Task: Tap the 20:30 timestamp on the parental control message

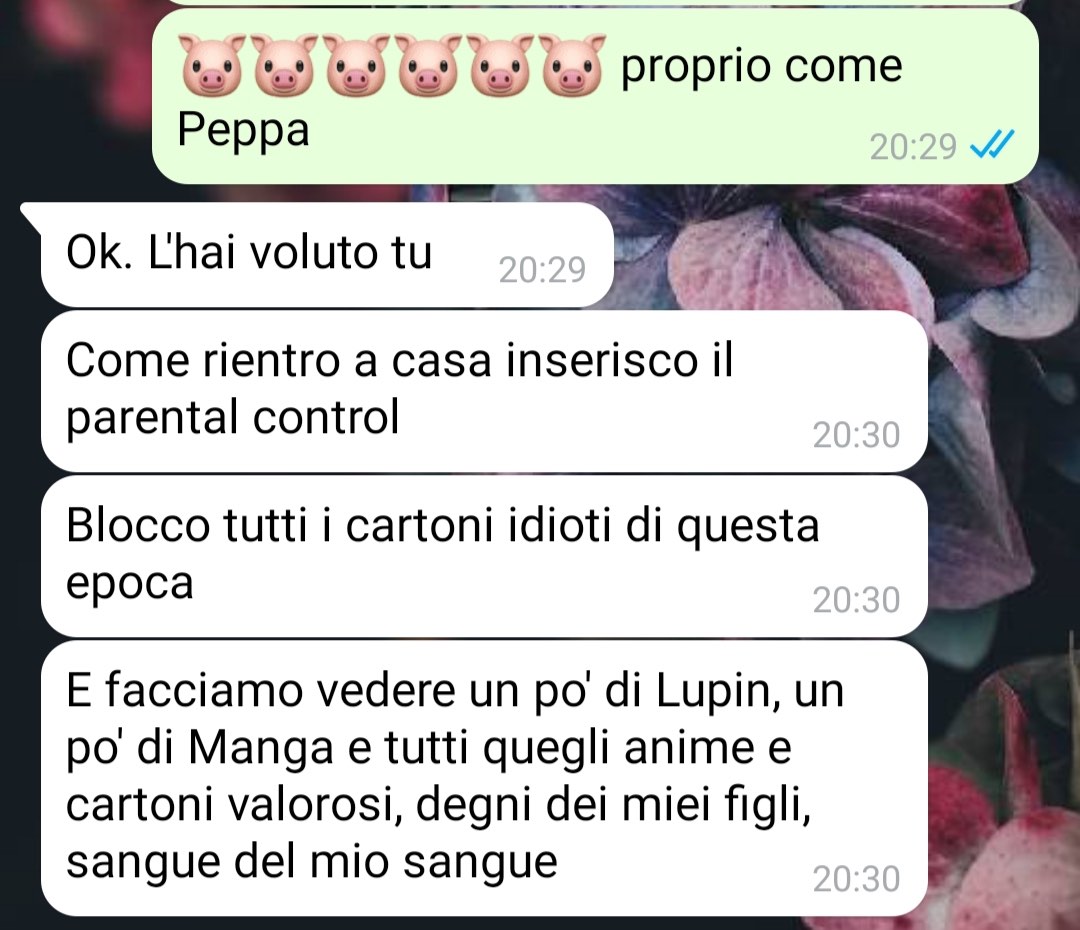Action: coord(856,435)
